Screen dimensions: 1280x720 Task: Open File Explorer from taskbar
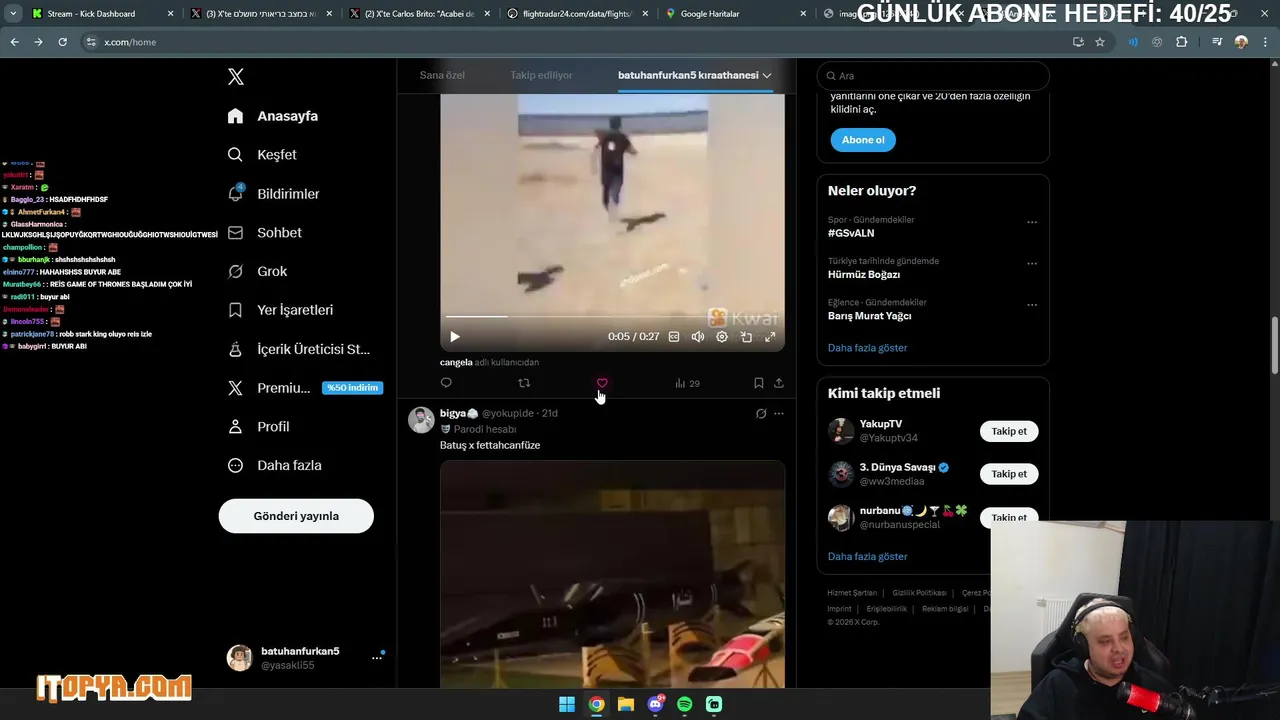(x=626, y=704)
